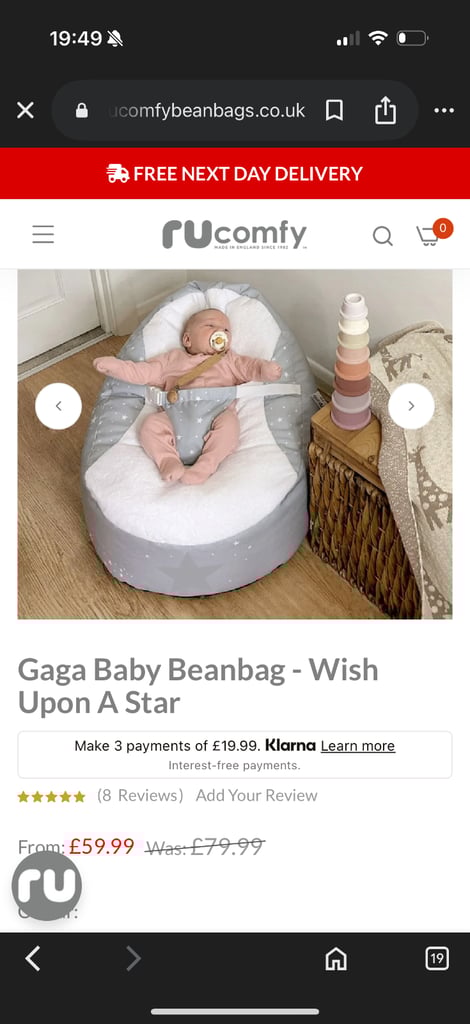The height and width of the screenshot is (1024, 470).
Task: Open the shopping cart icon
Action: (x=433, y=233)
